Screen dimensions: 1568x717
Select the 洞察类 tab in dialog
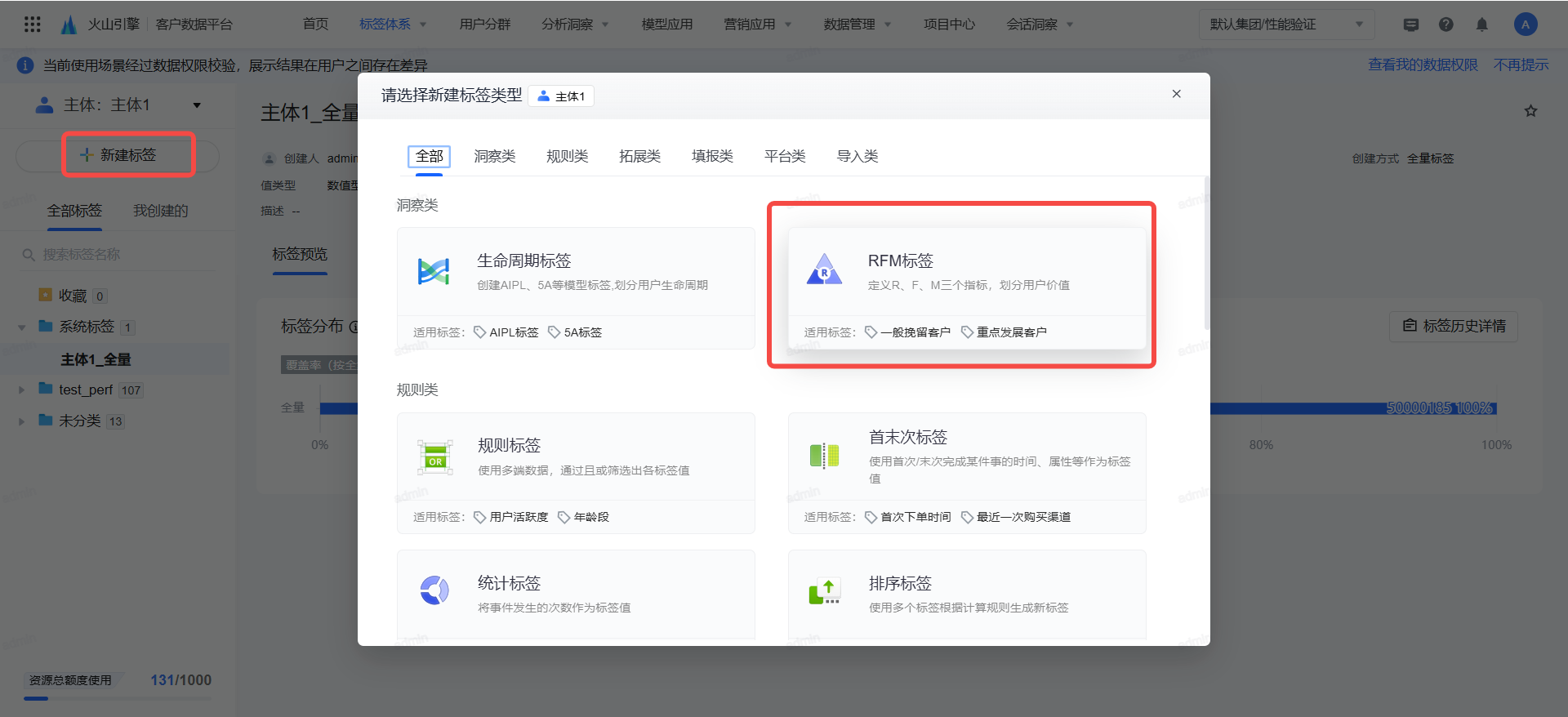pyautogui.click(x=495, y=156)
